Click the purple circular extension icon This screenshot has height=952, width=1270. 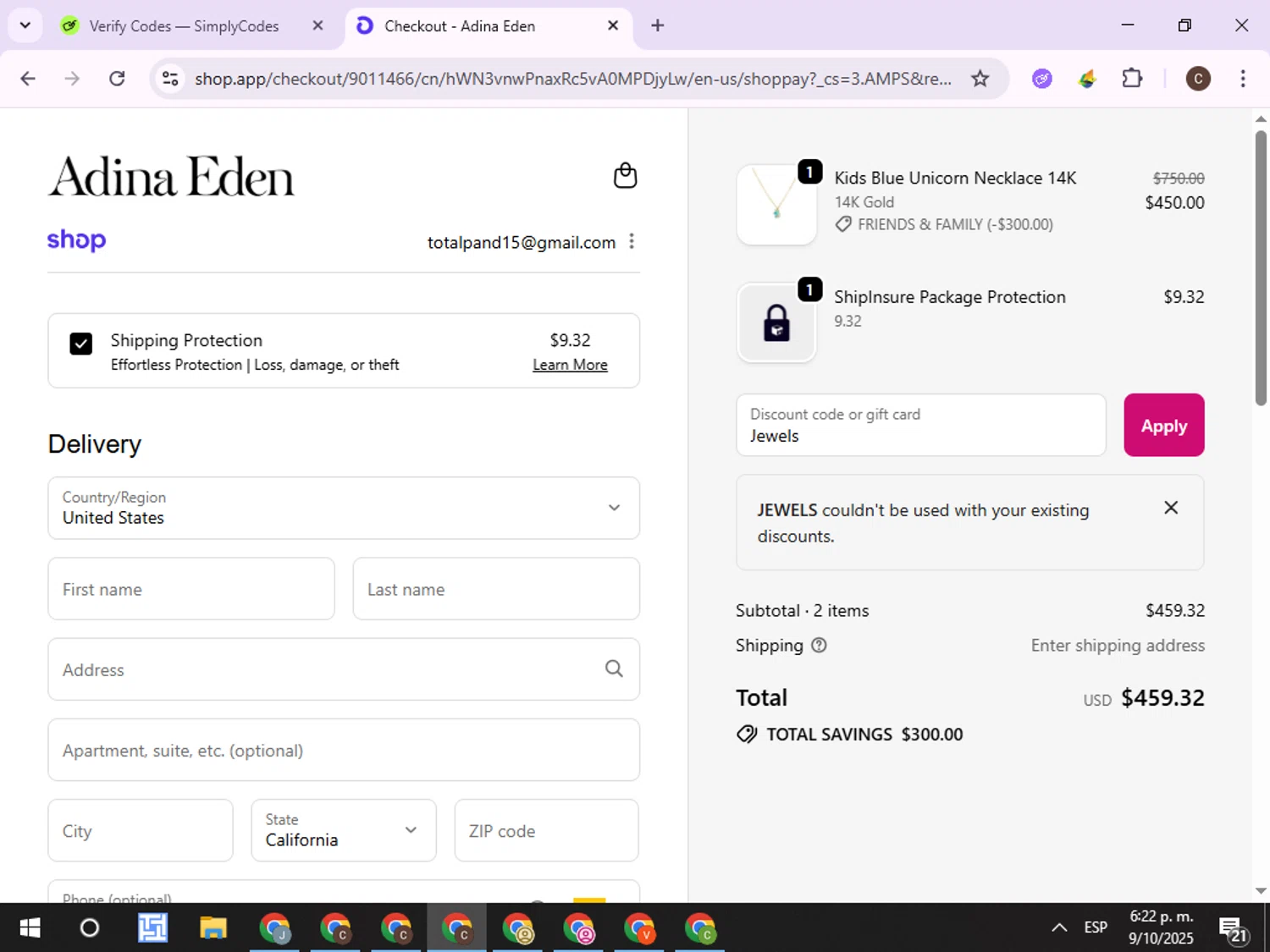pos(1042,79)
